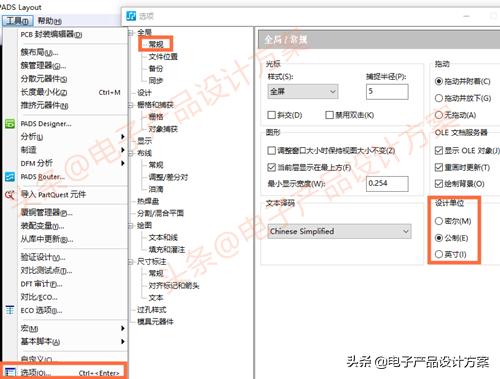Image resolution: width=500 pixels, height=379 pixels.
Task: Collapse the 绘图 tree node
Action: pos(131,226)
